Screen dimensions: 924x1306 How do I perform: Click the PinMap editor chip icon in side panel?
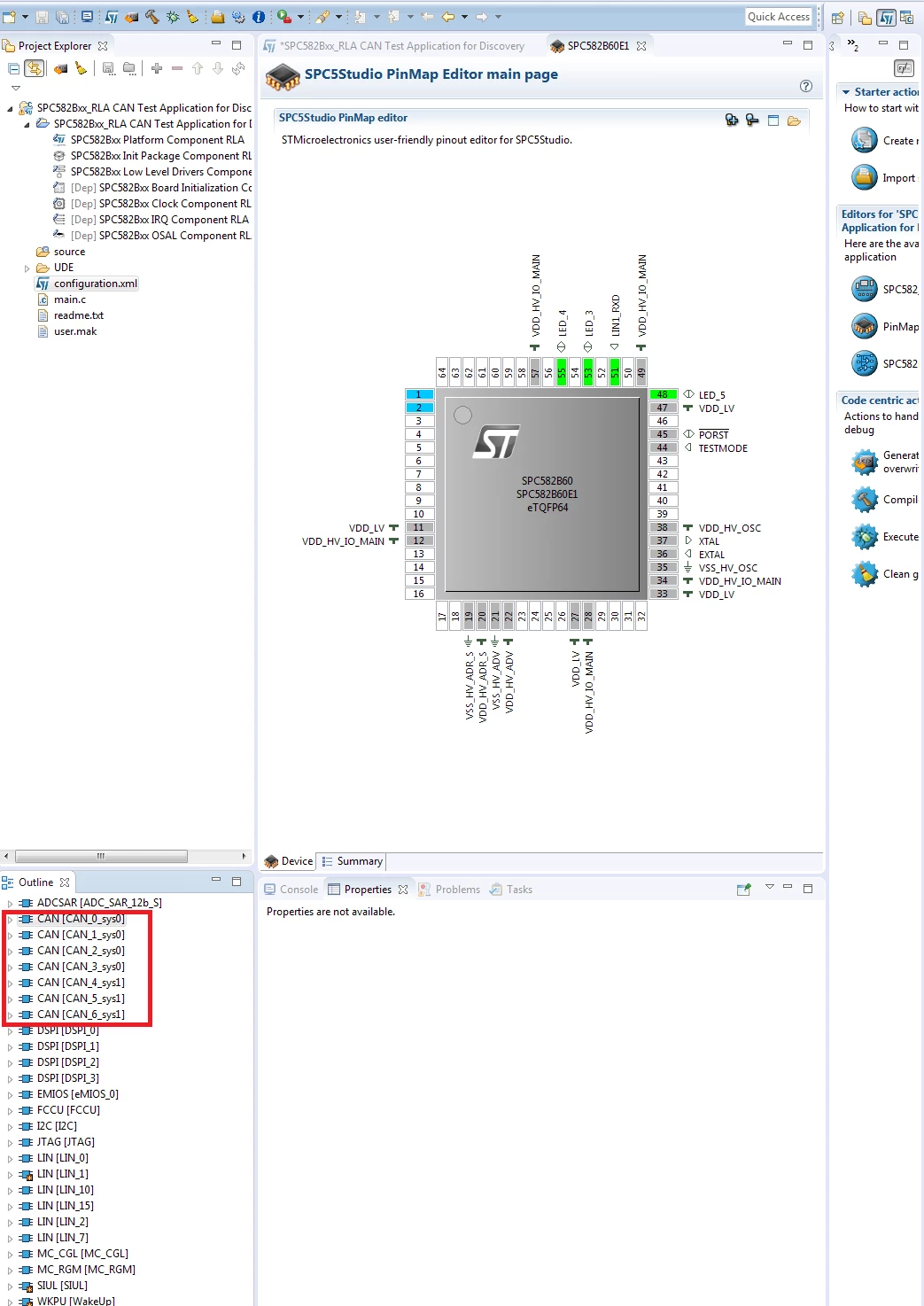tap(865, 326)
